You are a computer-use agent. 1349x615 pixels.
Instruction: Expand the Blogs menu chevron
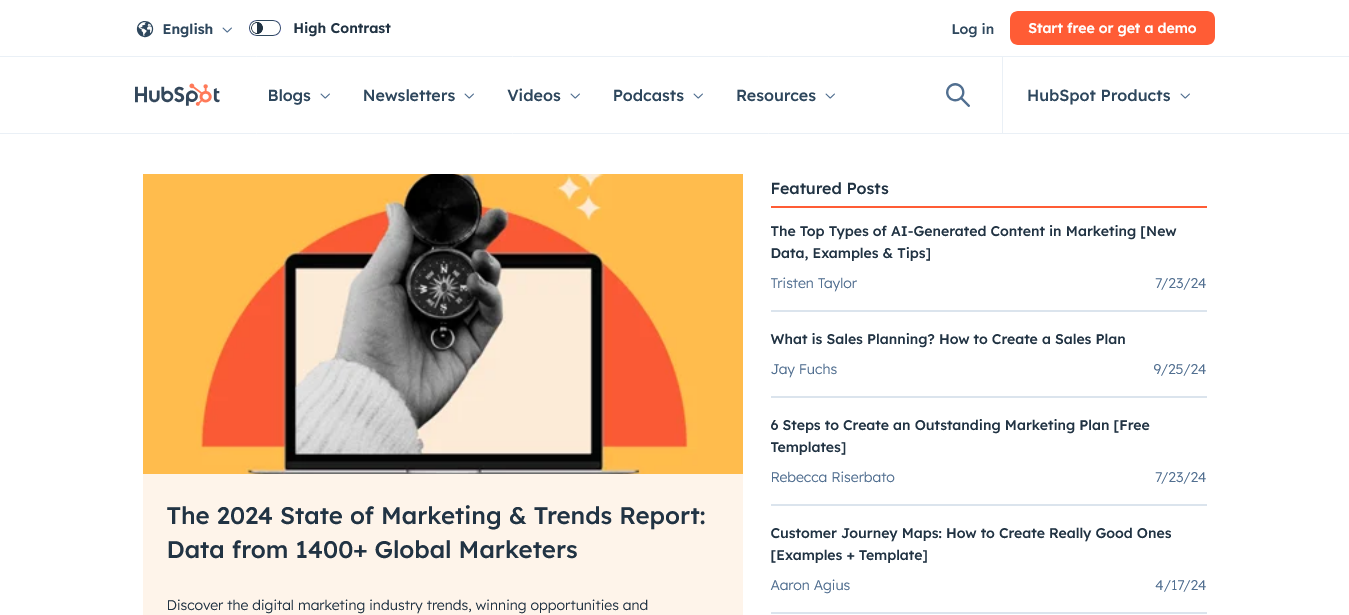325,96
